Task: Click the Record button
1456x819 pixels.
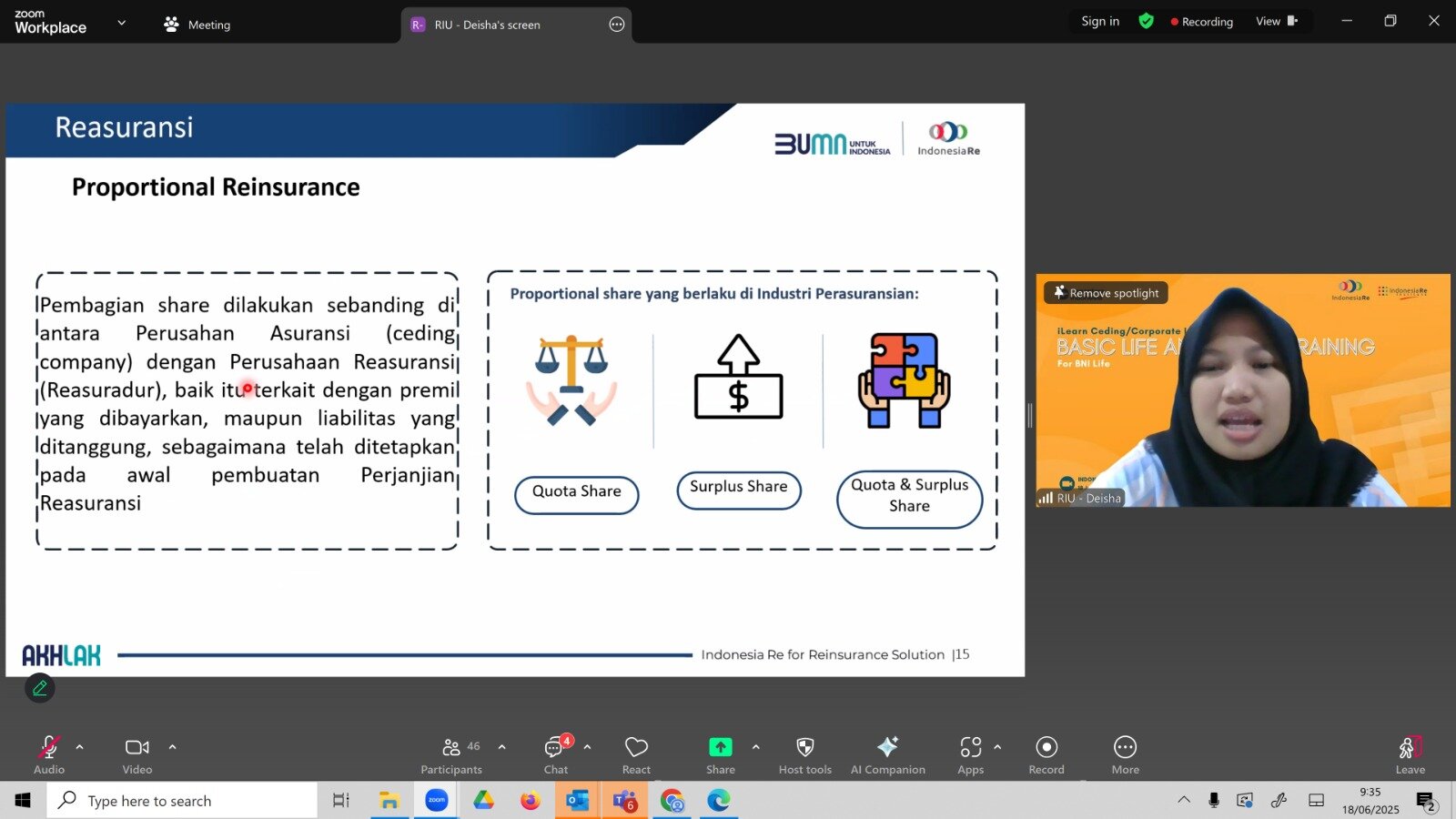Action: (x=1046, y=754)
